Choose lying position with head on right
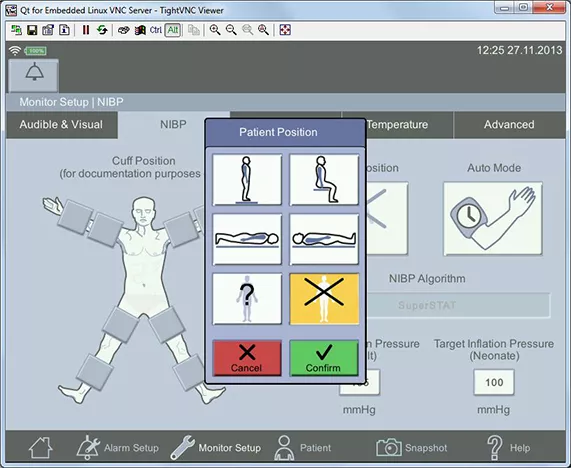Screen dimensions: 571x468 (247, 239)
